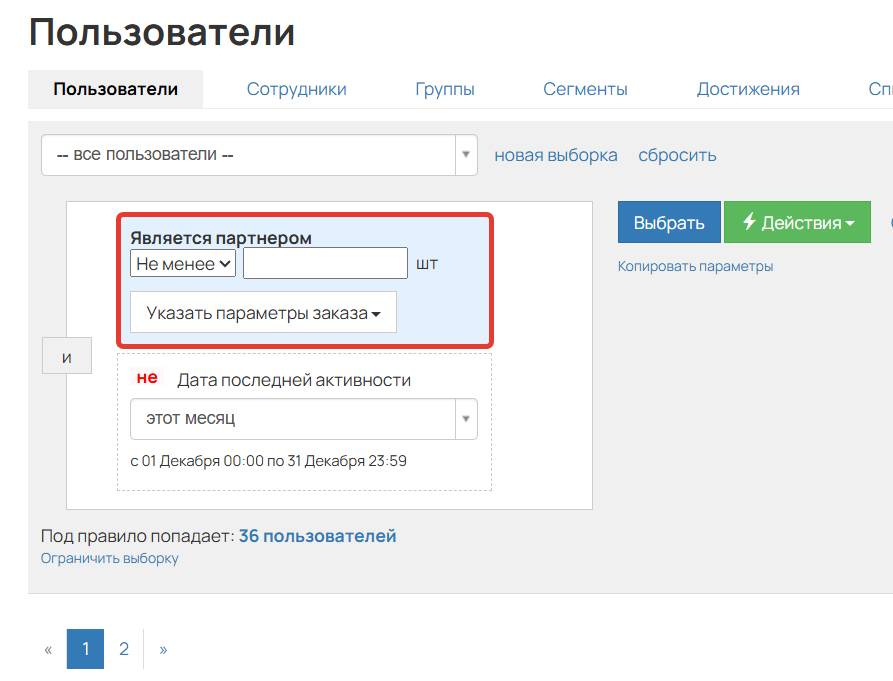Image resolution: width=893 pixels, height=681 pixels.
Task: Expand the 'Указать параметры заказа' dropdown
Action: click(262, 312)
